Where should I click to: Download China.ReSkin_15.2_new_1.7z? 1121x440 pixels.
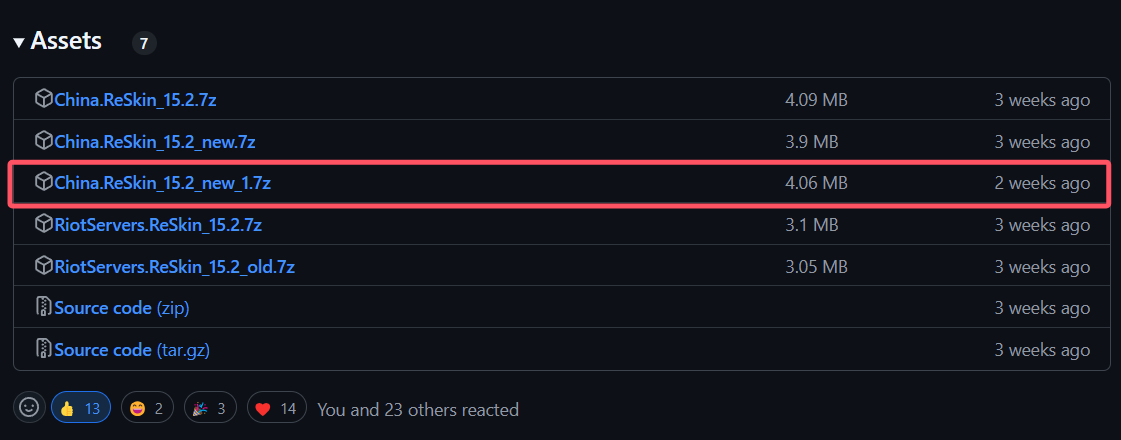click(163, 184)
